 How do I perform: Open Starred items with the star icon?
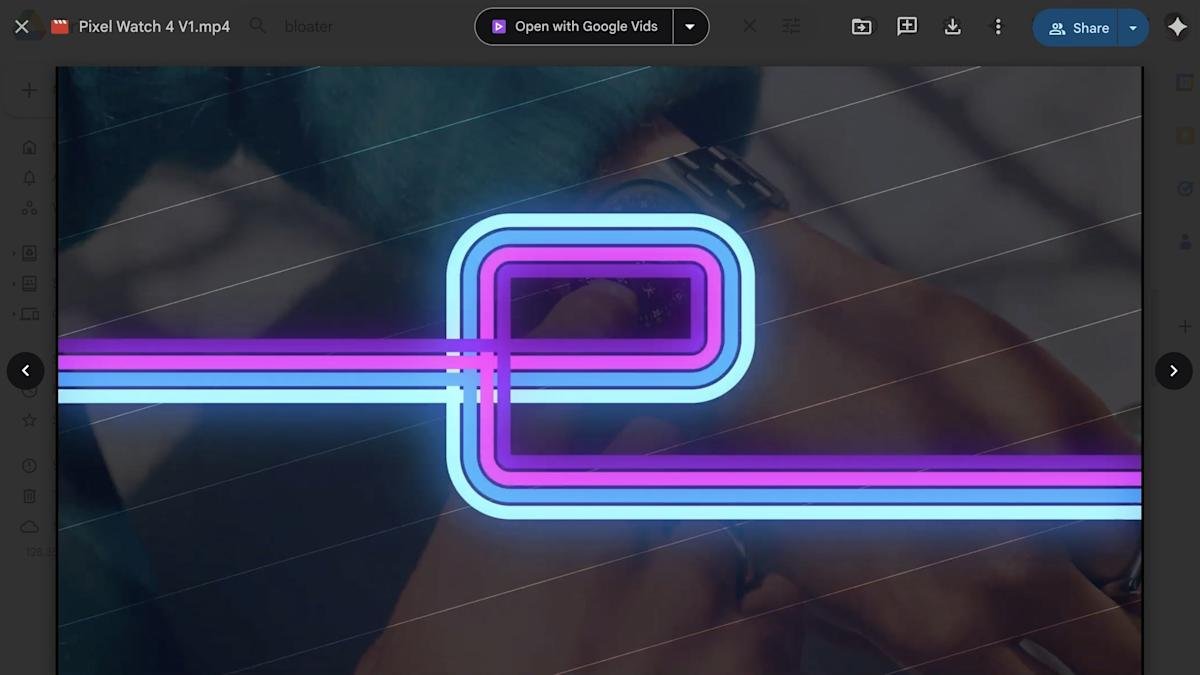click(x=29, y=420)
